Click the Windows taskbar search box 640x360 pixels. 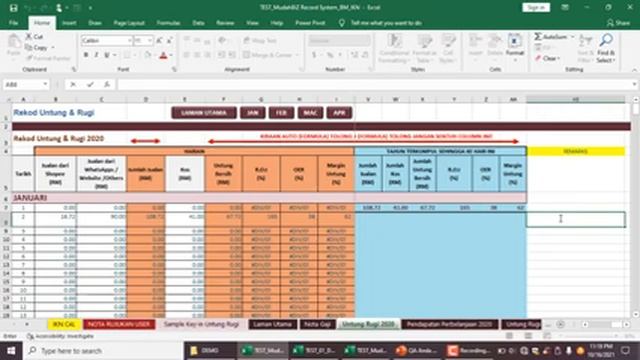click(x=103, y=351)
